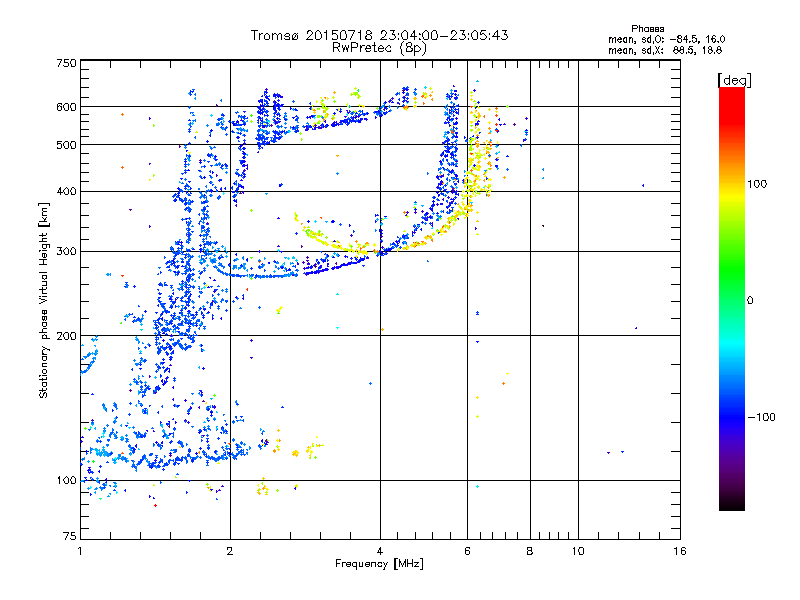Click the colorbar "100" tick label
Screen dimensions: 800x600
tap(757, 184)
